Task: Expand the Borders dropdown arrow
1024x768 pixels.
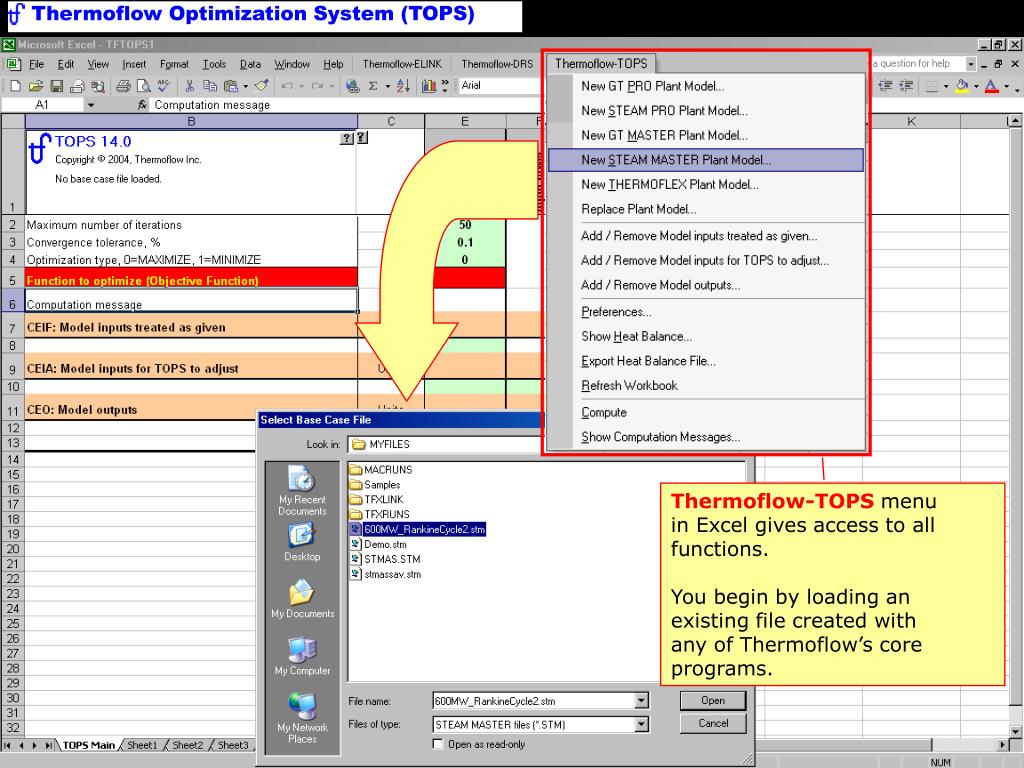Action: point(946,86)
